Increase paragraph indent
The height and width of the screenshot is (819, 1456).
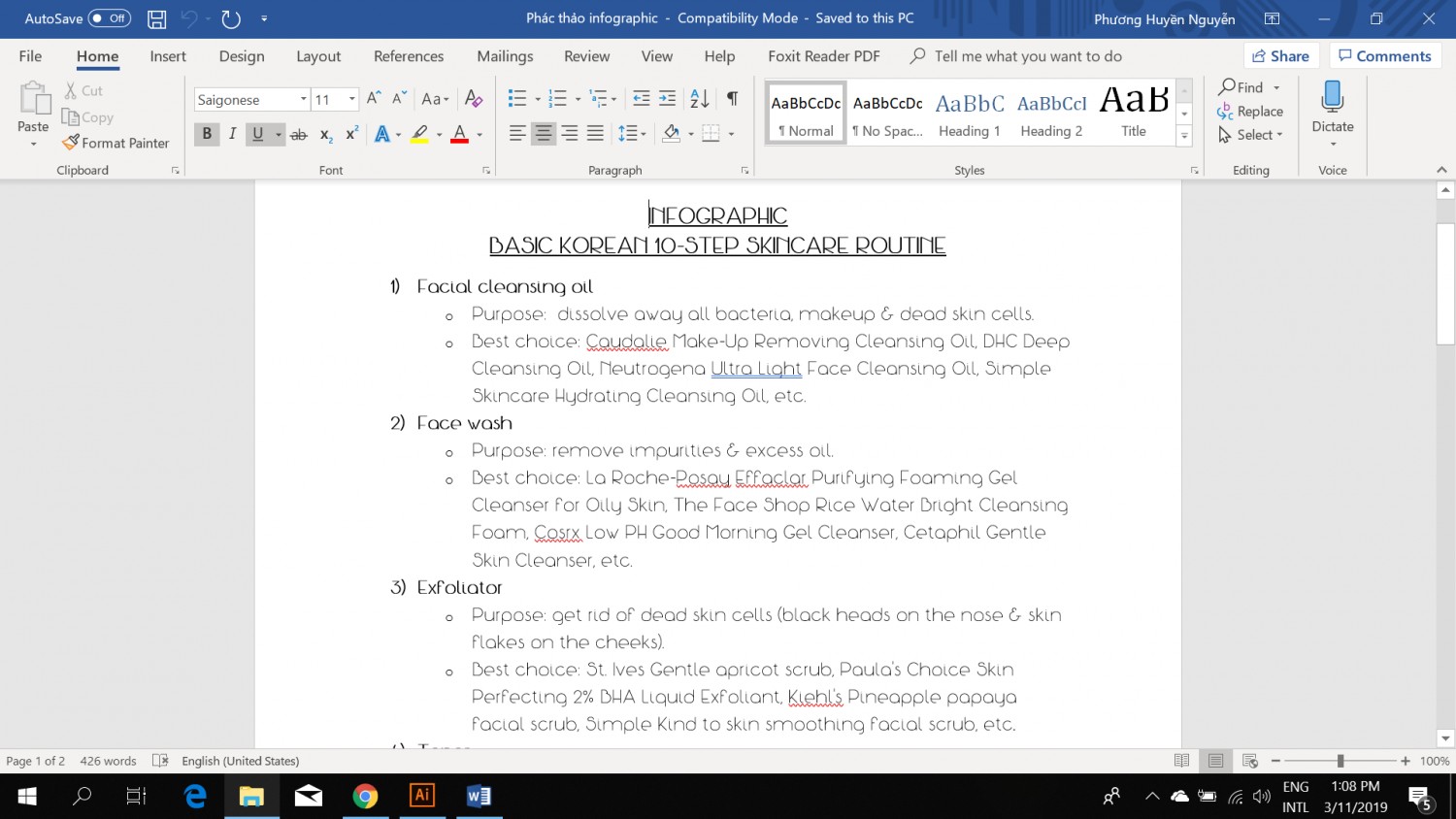click(667, 99)
